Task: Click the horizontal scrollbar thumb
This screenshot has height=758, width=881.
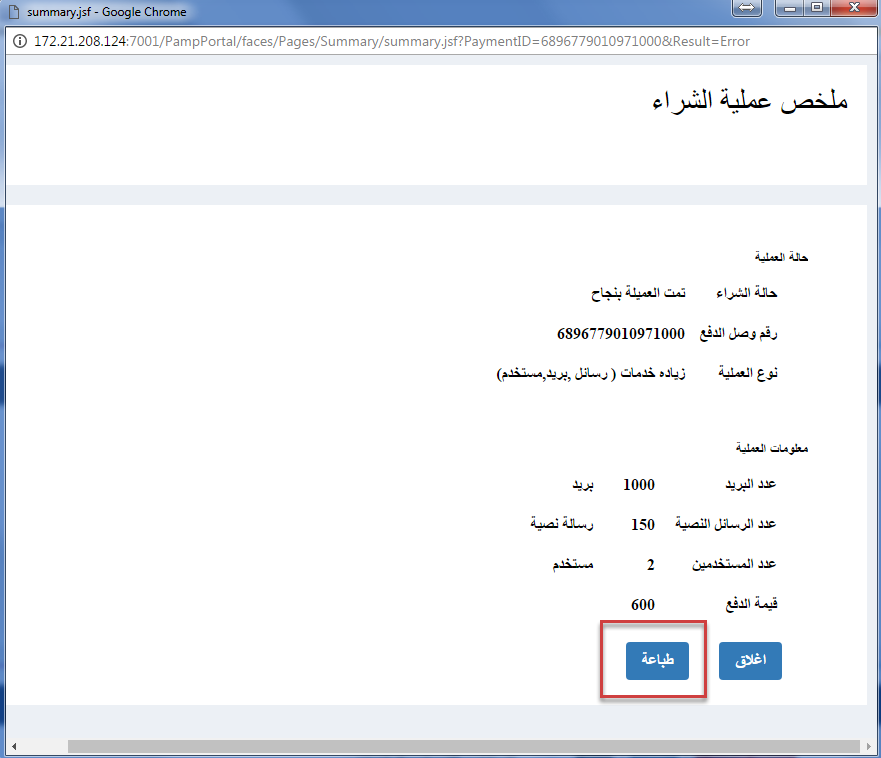Action: [464, 746]
